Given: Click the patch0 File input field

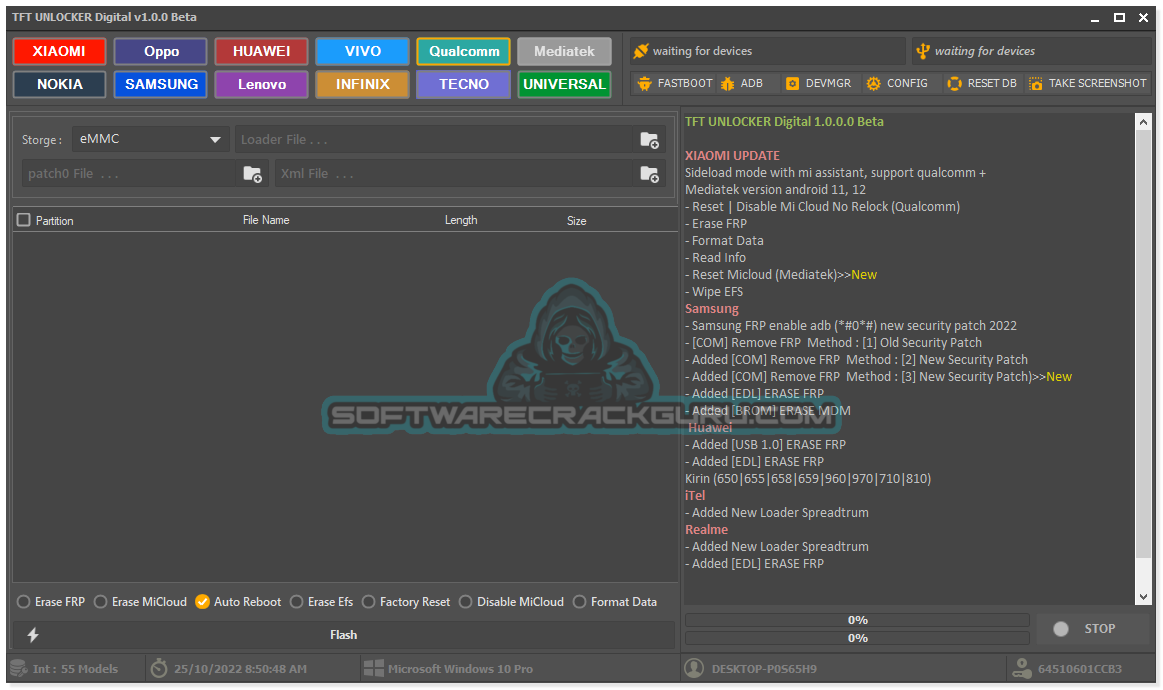Looking at the screenshot, I should (x=128, y=174).
